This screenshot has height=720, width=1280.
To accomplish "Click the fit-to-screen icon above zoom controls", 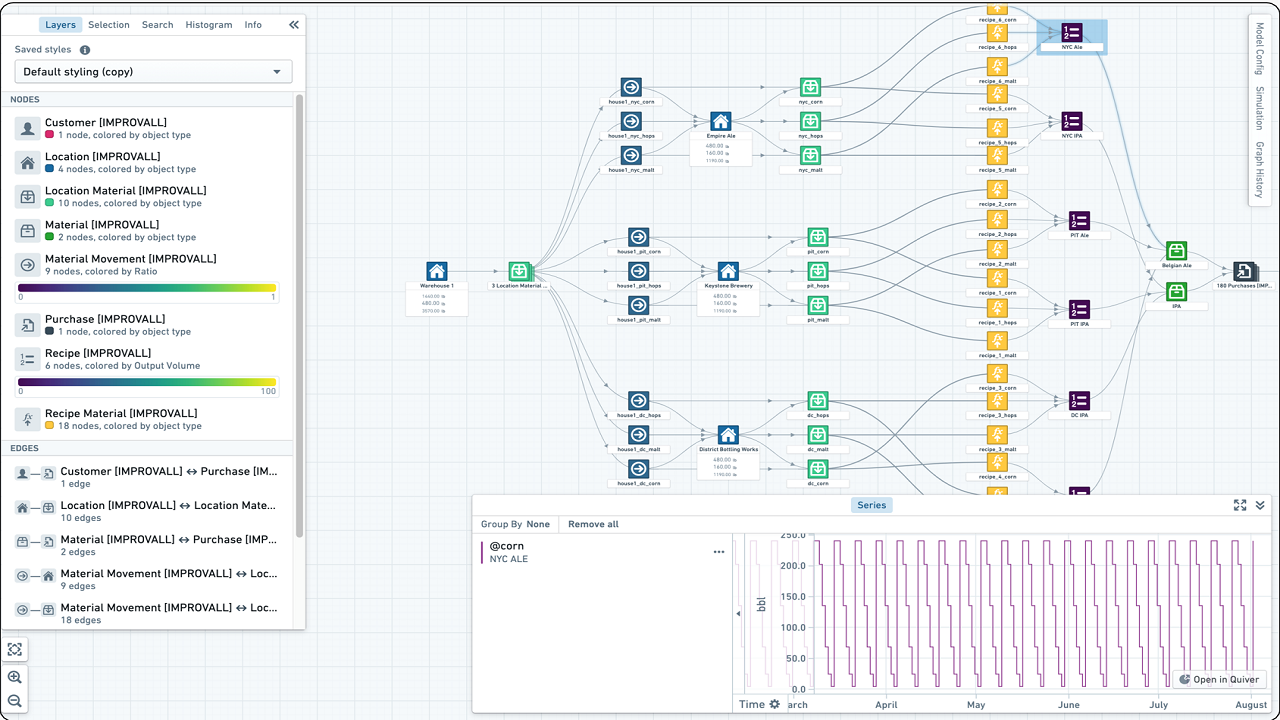I will click(x=15, y=649).
